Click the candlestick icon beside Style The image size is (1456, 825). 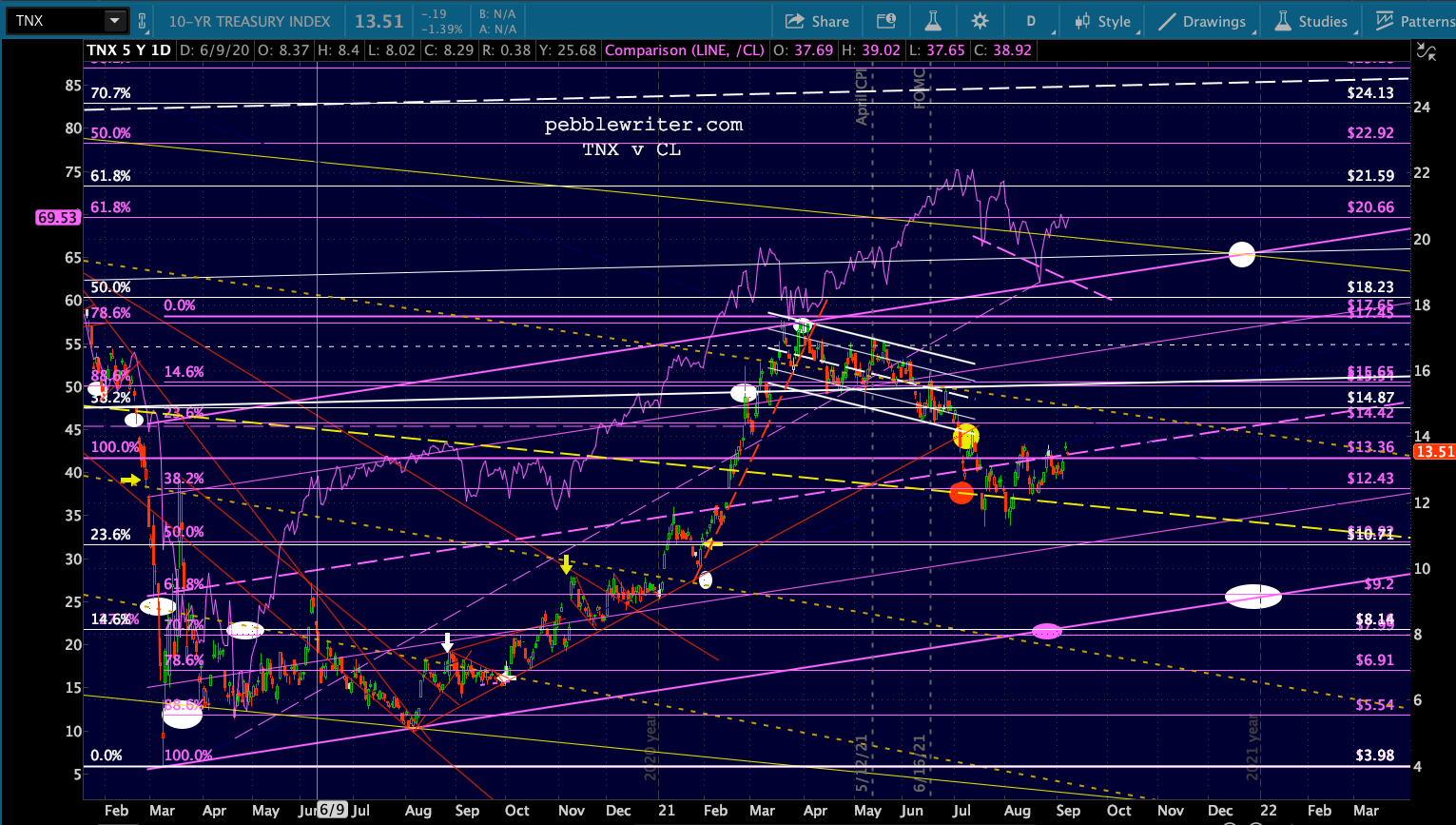1082,21
